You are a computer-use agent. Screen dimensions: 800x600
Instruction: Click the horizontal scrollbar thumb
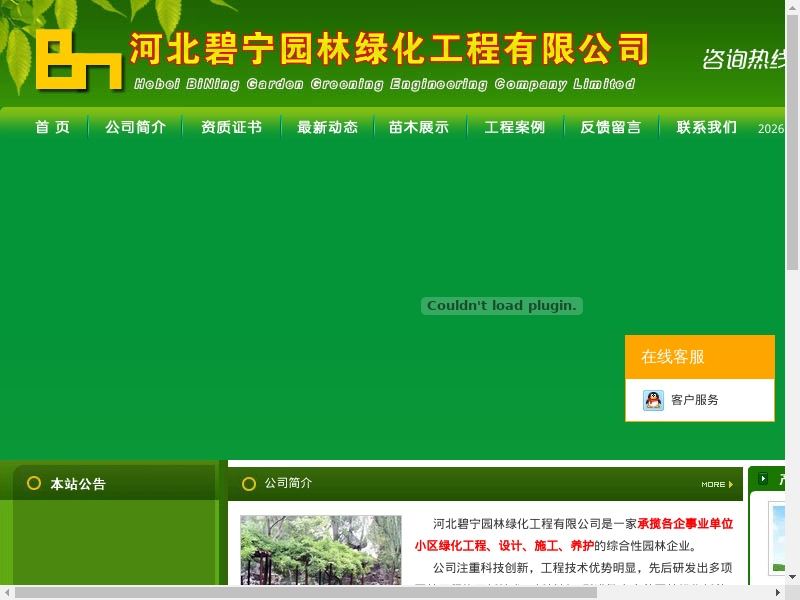click(306, 592)
